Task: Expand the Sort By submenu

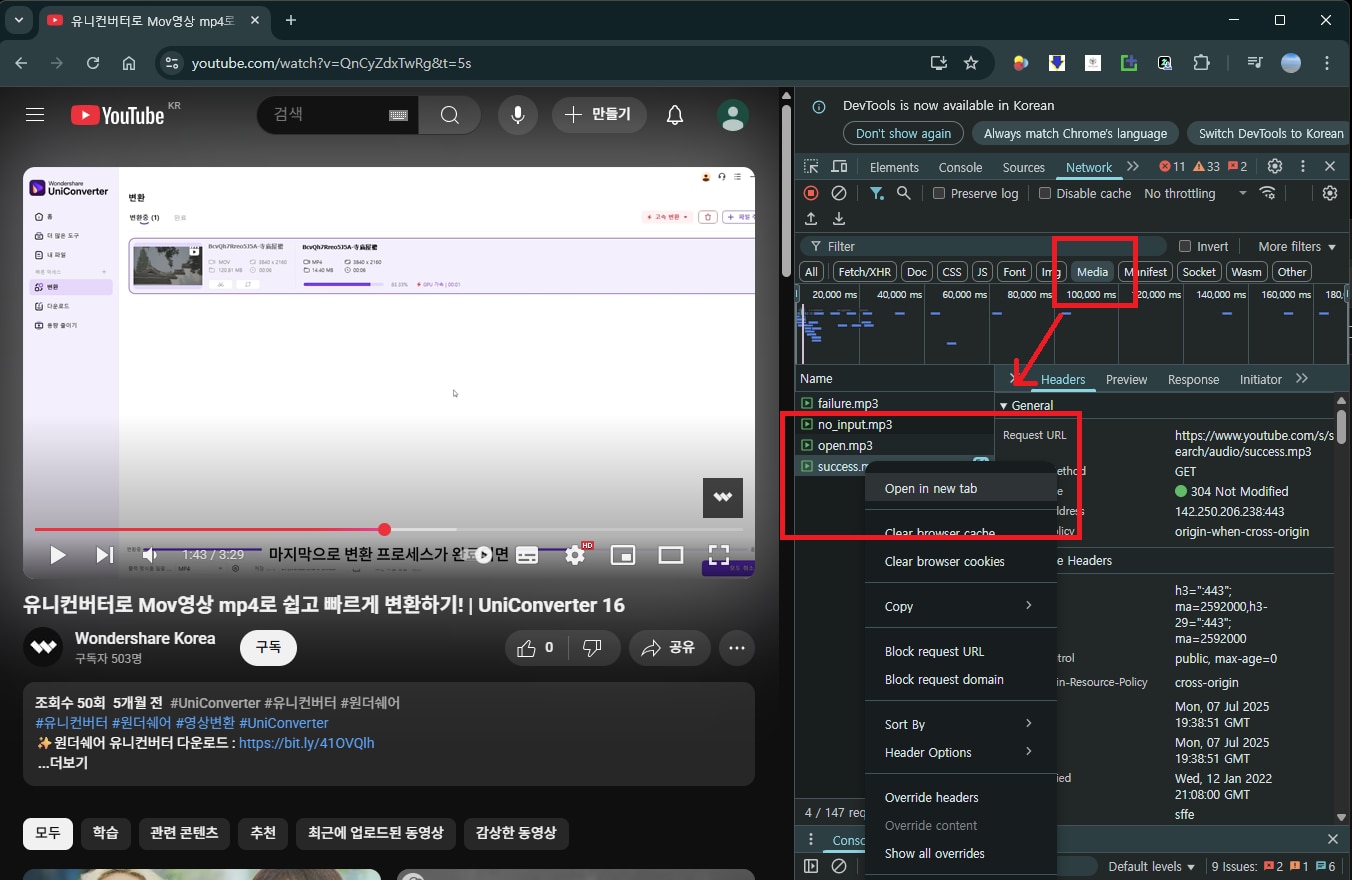Action: (x=960, y=724)
